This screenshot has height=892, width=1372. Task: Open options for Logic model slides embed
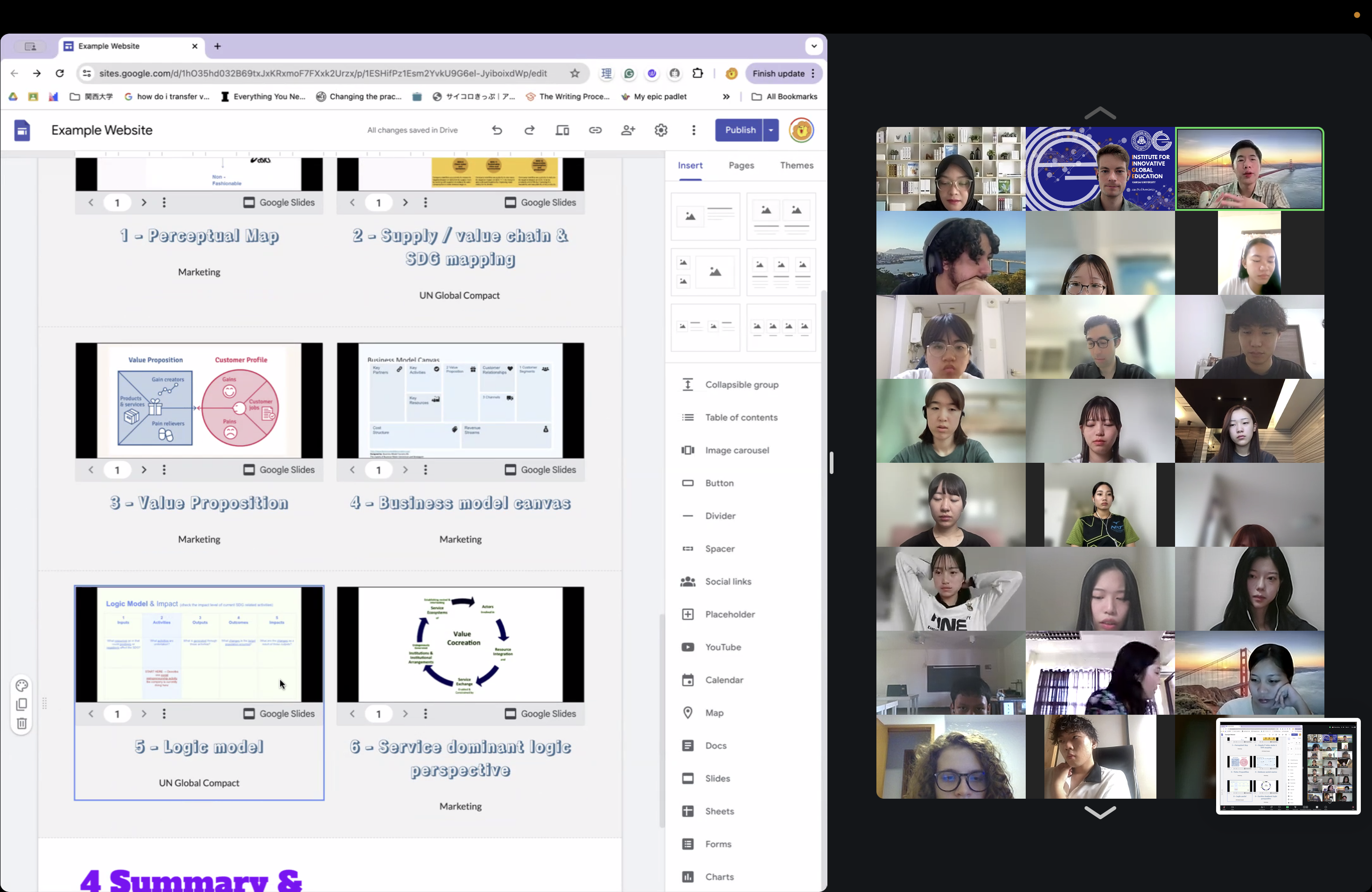[x=164, y=713]
